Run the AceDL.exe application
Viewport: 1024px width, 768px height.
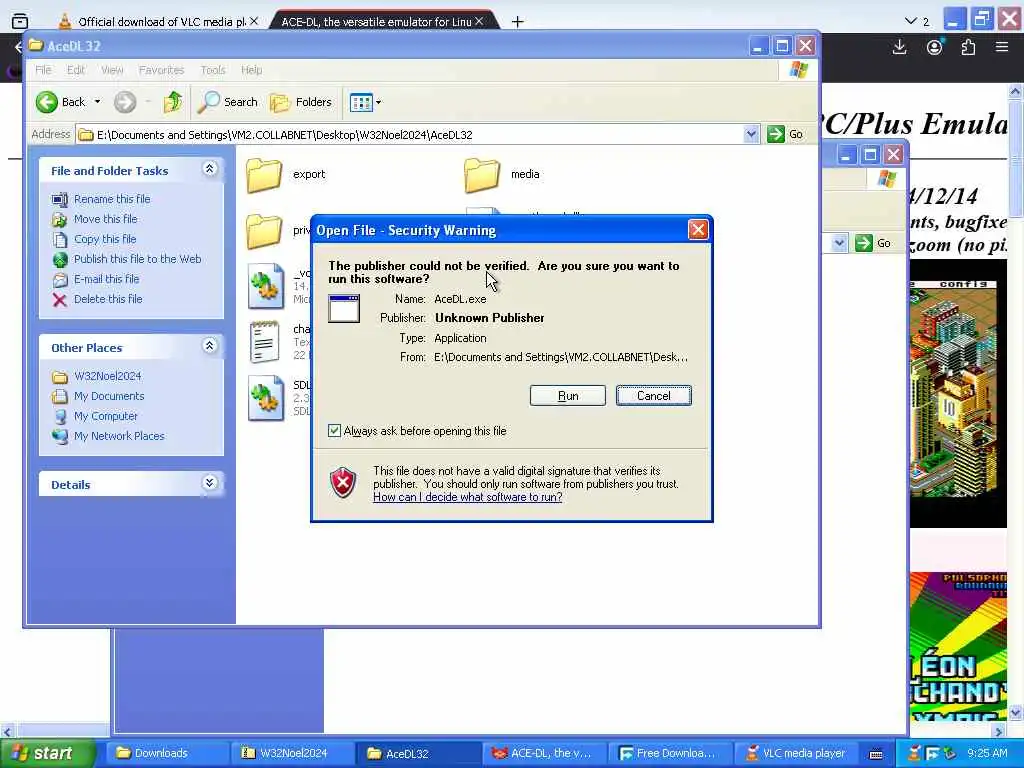pyautogui.click(x=568, y=396)
